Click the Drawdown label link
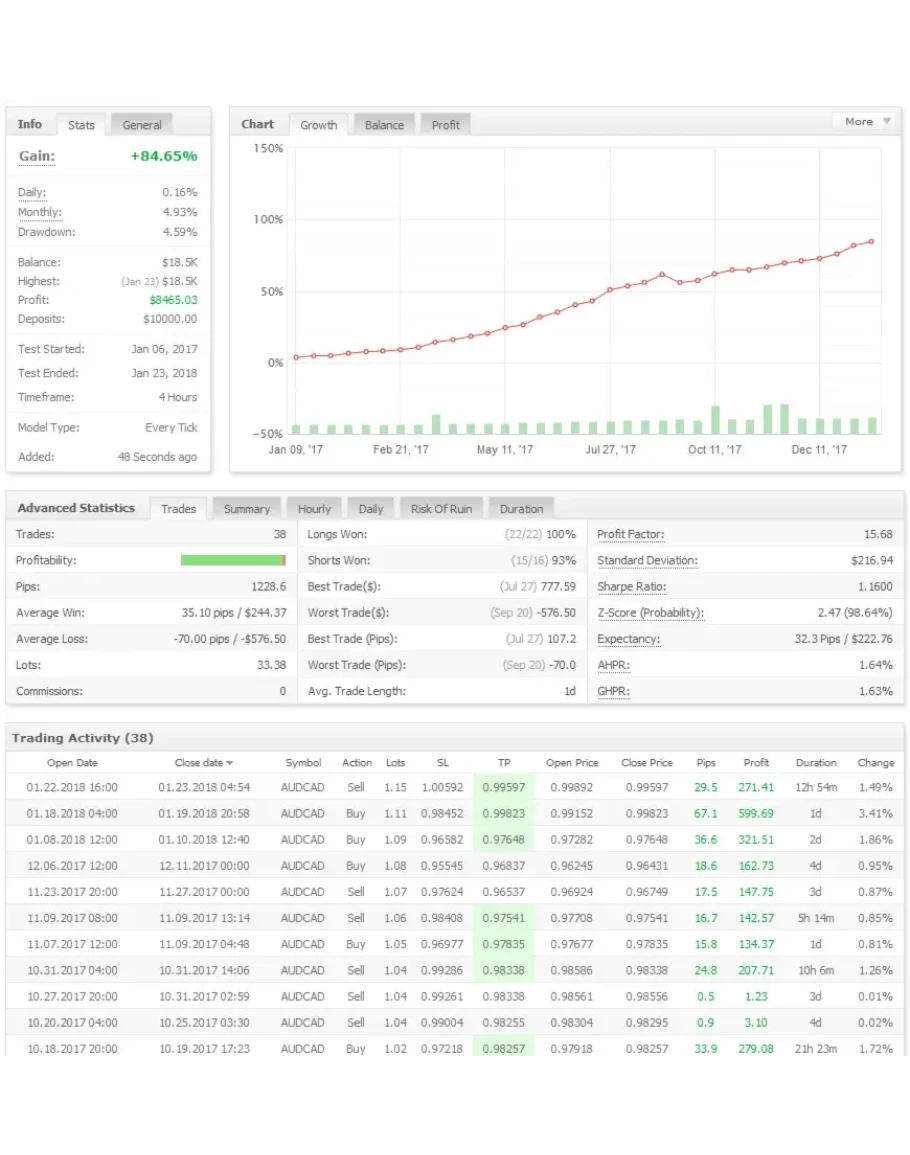Image resolution: width=910 pixels, height=1155 pixels. point(46,232)
